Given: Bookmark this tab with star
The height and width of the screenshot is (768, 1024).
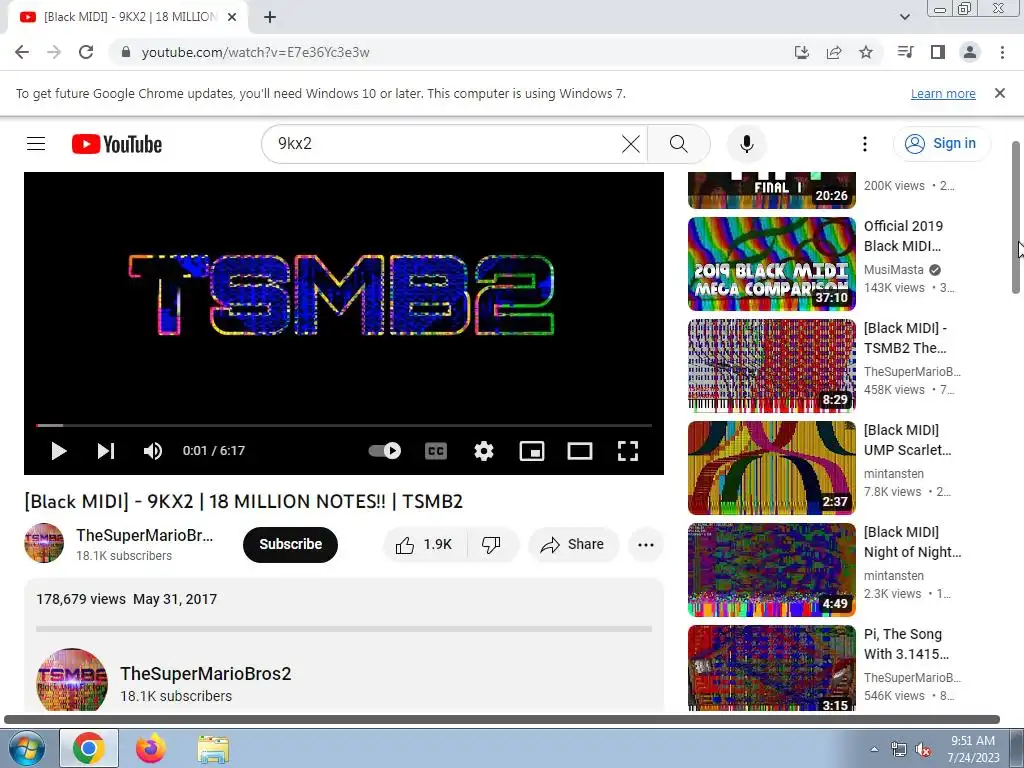Looking at the screenshot, I should [865, 52].
